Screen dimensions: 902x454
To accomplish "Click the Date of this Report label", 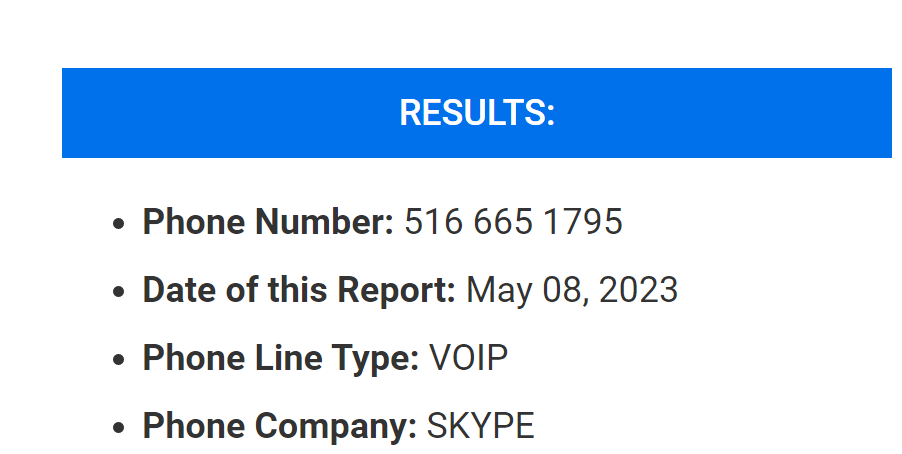I will click(x=299, y=289).
